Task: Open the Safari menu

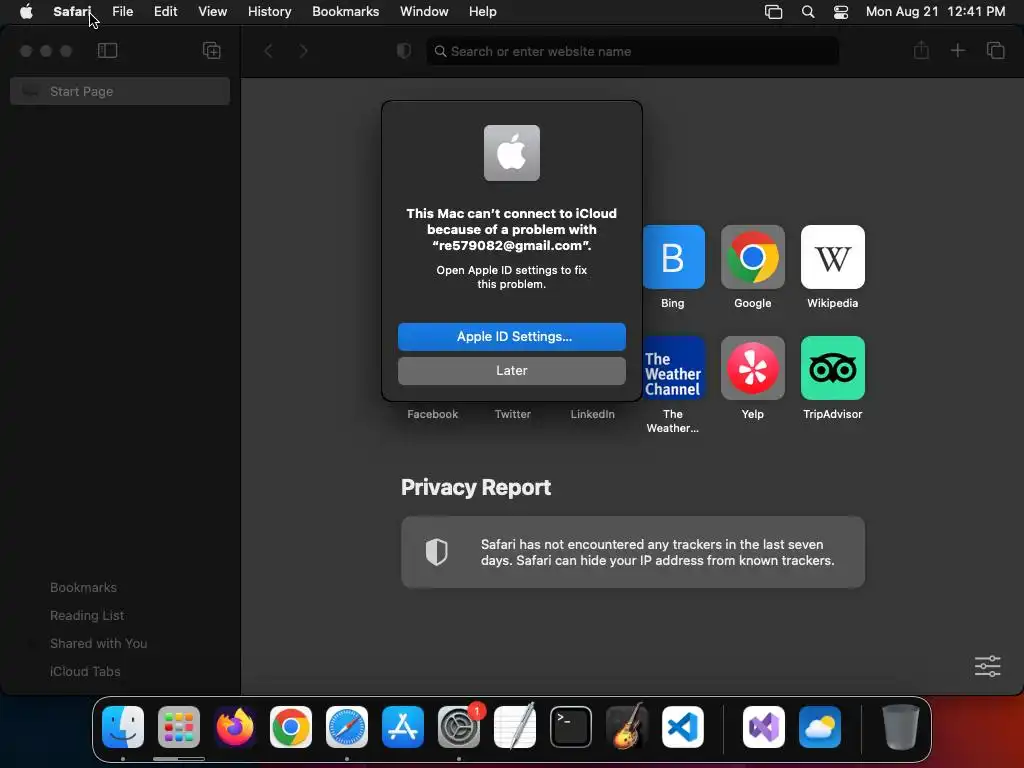Action: [x=72, y=12]
